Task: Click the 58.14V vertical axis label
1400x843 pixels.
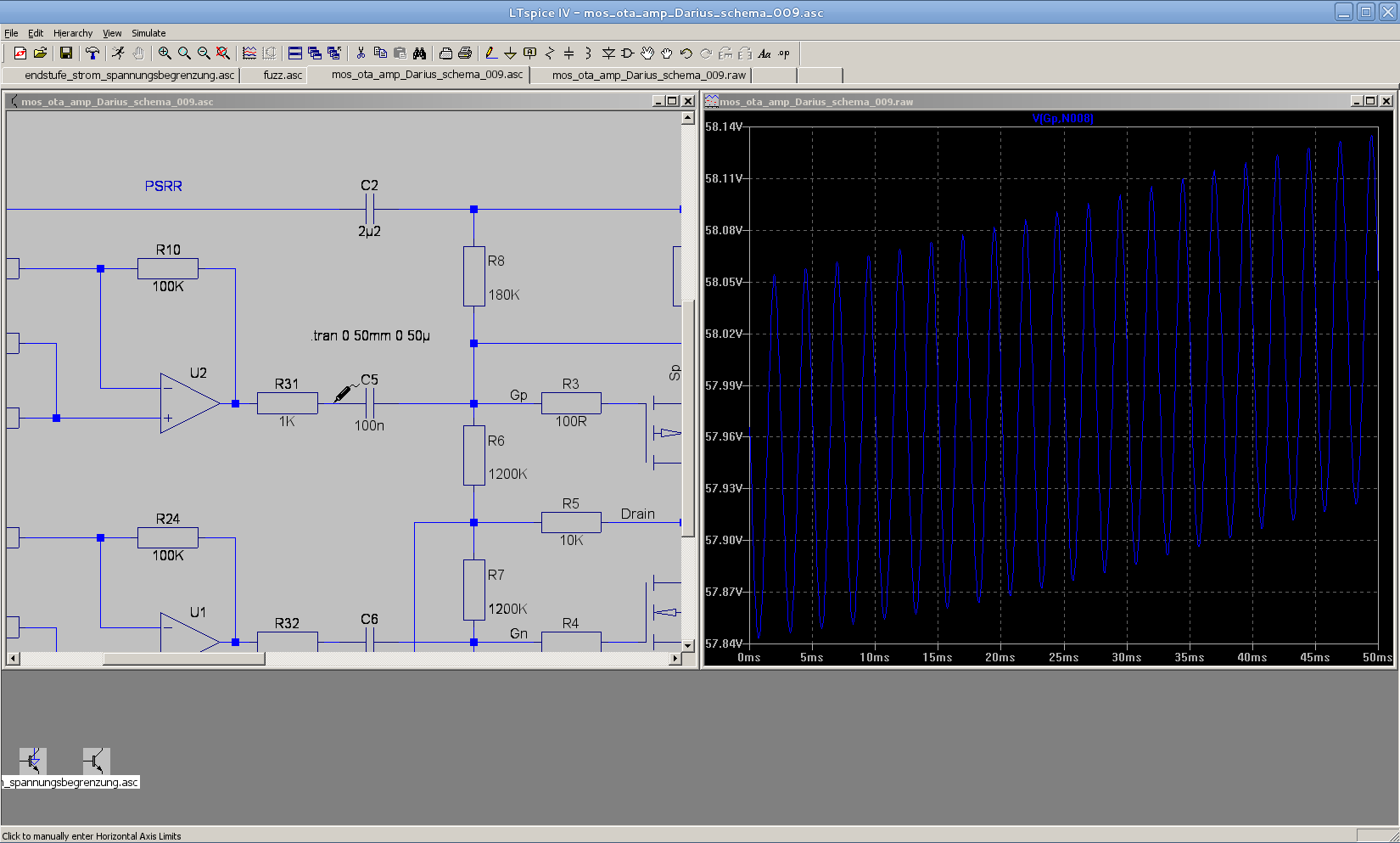Action: (724, 126)
